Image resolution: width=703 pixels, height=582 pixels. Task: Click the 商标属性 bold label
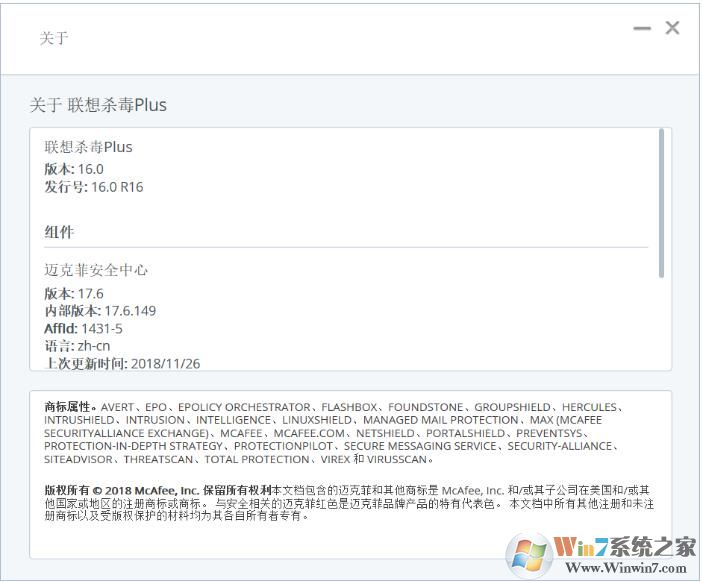(x=67, y=407)
